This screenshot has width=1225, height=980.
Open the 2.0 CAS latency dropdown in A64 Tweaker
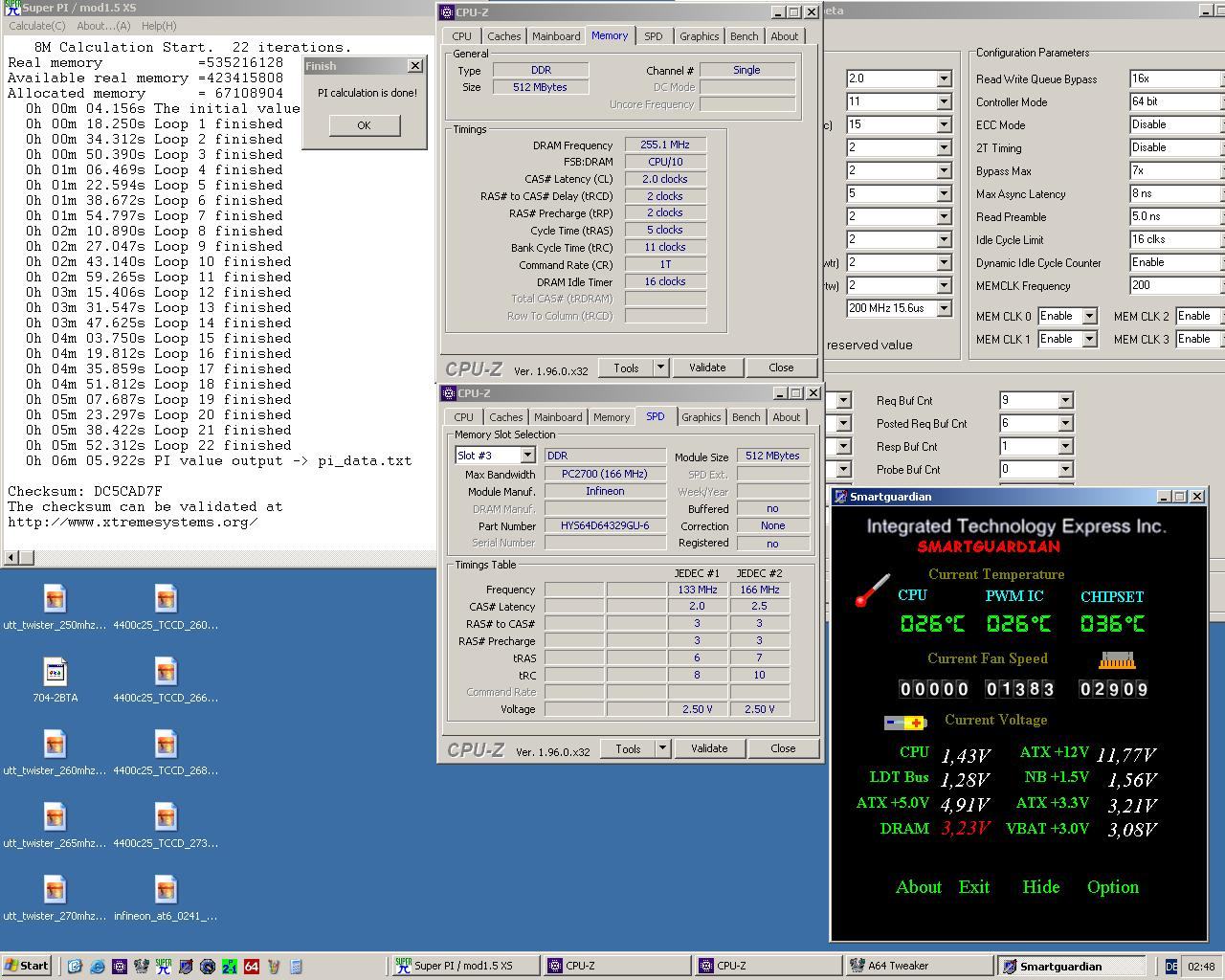(x=944, y=78)
